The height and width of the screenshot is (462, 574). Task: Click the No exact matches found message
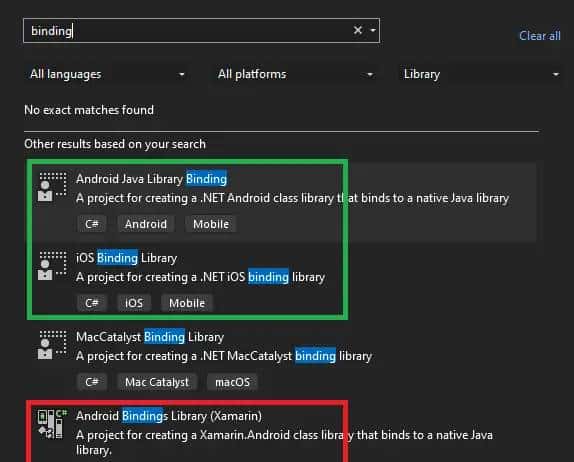point(89,110)
